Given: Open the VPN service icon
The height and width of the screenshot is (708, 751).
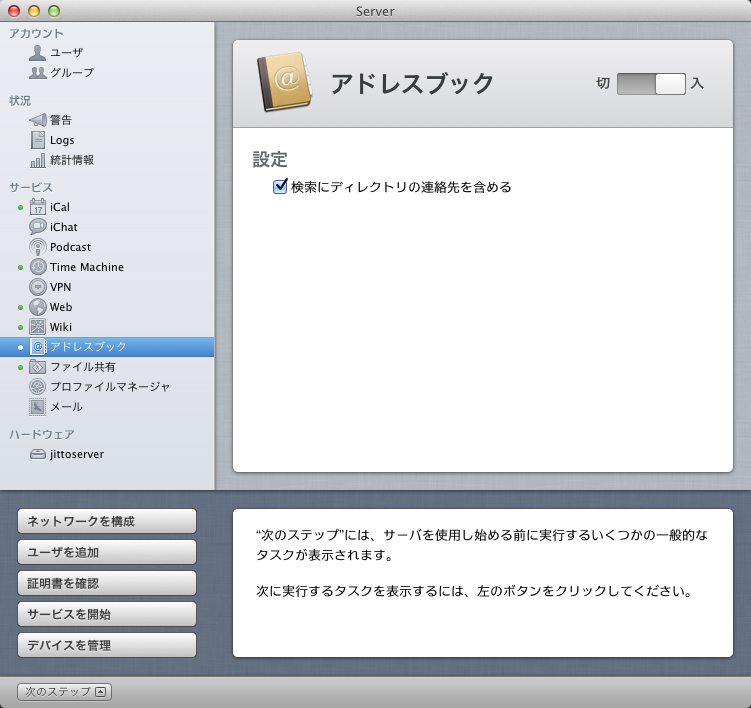Looking at the screenshot, I should [x=37, y=287].
